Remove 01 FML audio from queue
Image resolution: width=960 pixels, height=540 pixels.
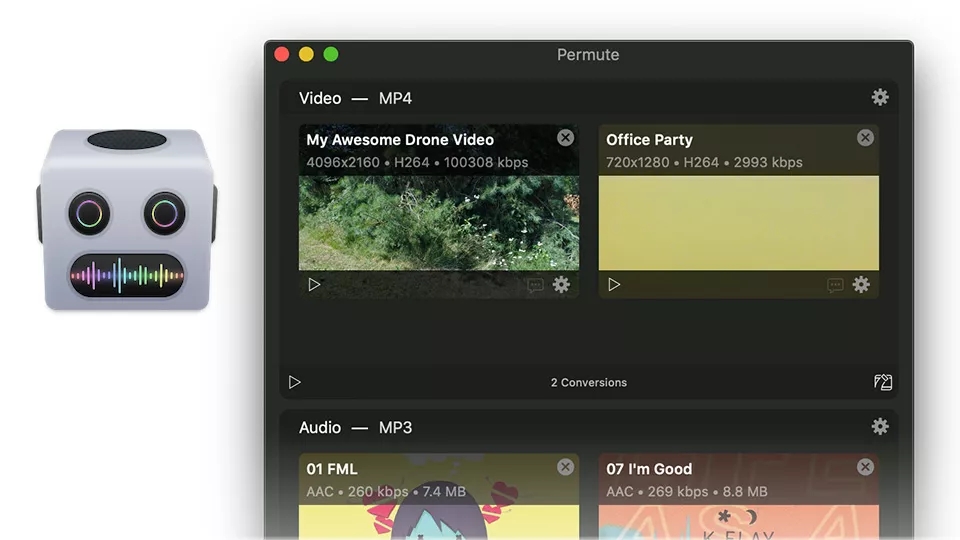(x=565, y=467)
